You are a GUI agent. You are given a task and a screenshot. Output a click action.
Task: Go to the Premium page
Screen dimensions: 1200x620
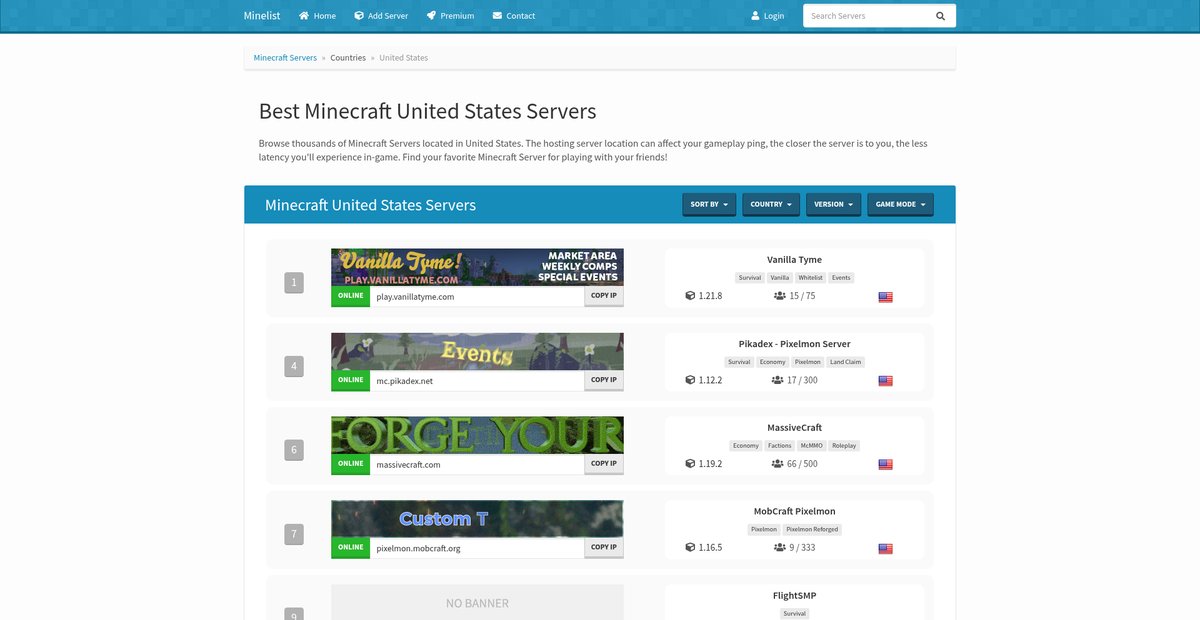[x=450, y=16]
